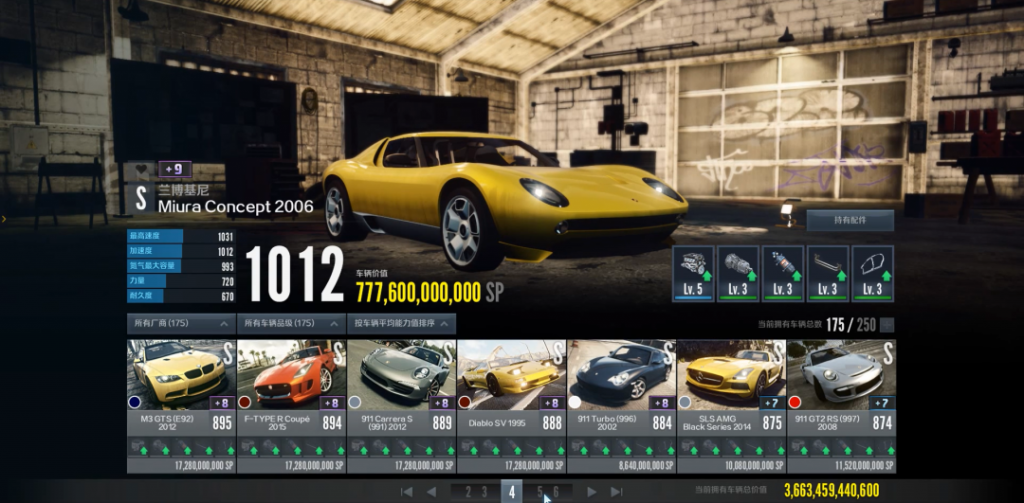Screen dimensions: 1024x503
Task: Go to the next page arrow
Action: 592,492
